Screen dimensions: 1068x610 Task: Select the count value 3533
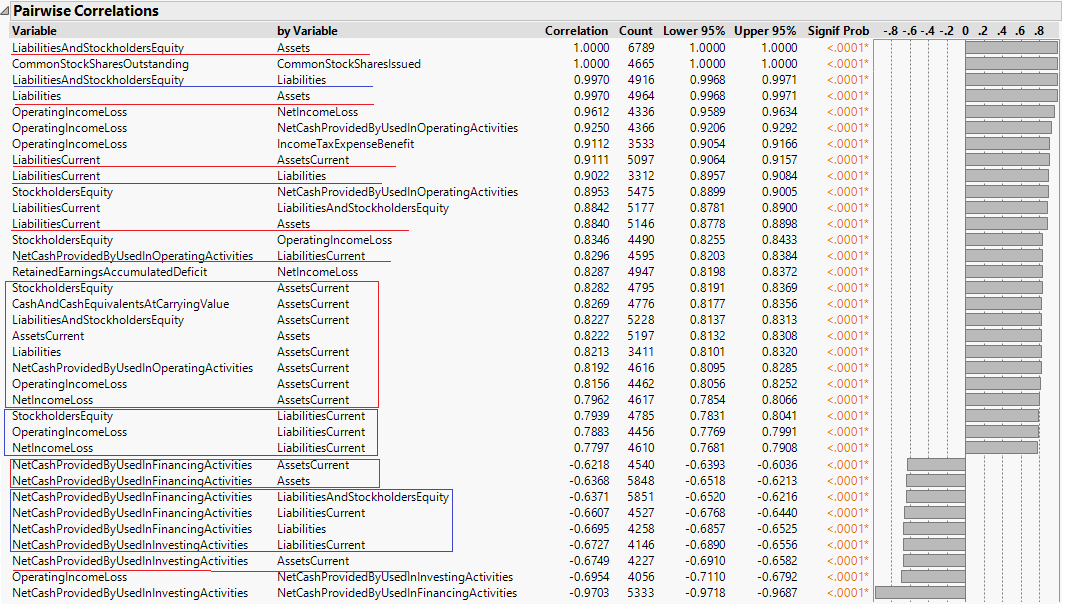point(641,144)
